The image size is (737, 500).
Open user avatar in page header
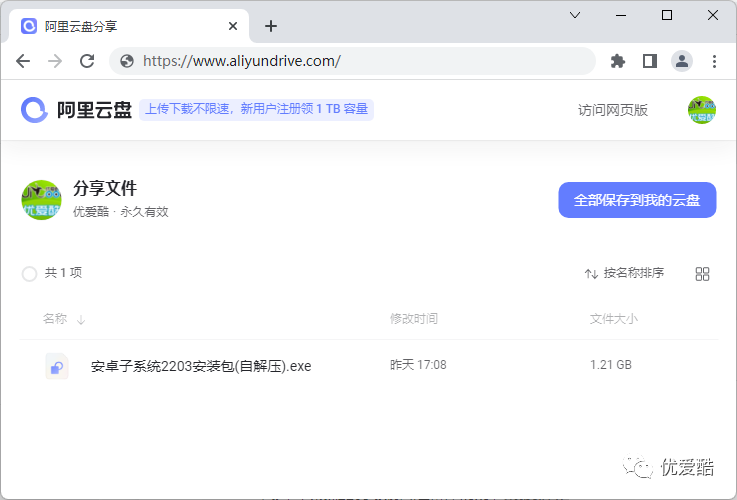pyautogui.click(x=702, y=110)
